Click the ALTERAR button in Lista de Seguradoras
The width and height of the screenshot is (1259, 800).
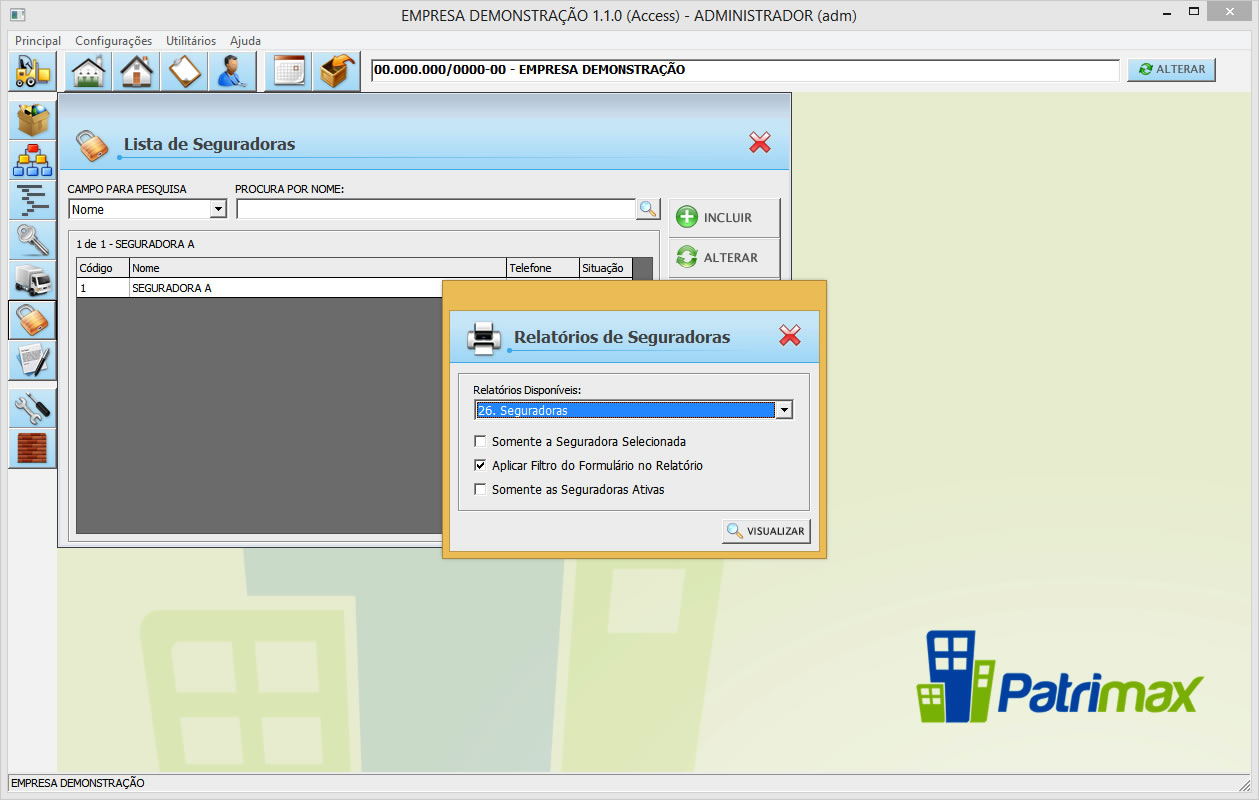[724, 258]
